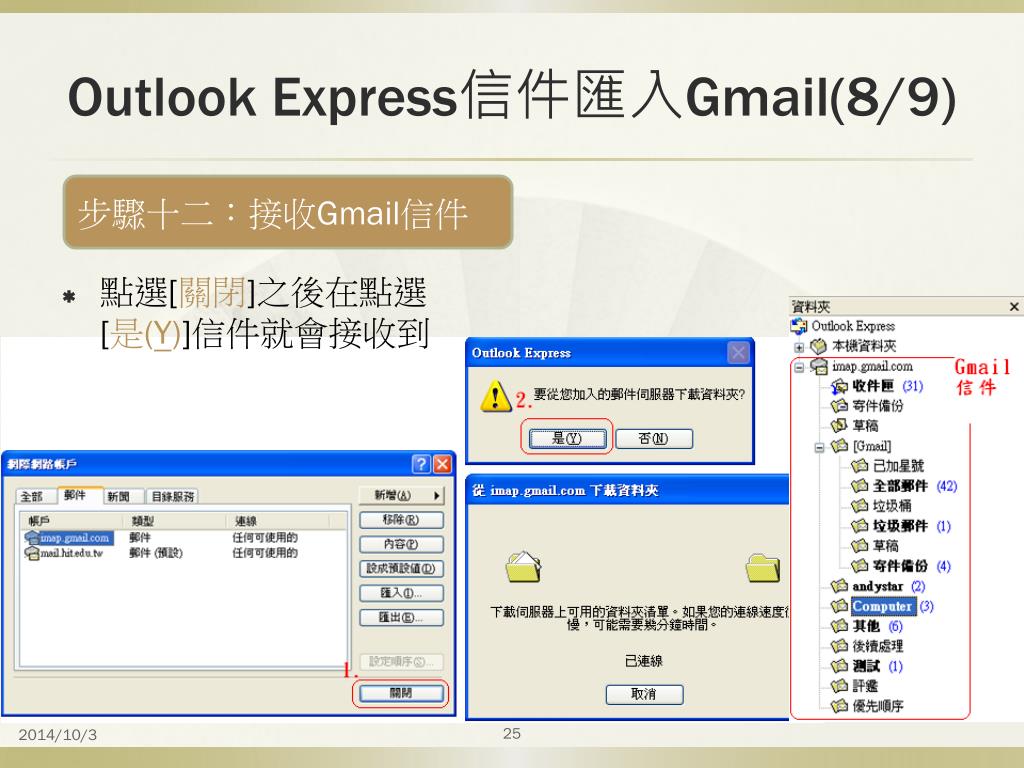This screenshot has height=768, width=1024.
Task: Expand the 本機資料夾 node
Action: point(799,347)
